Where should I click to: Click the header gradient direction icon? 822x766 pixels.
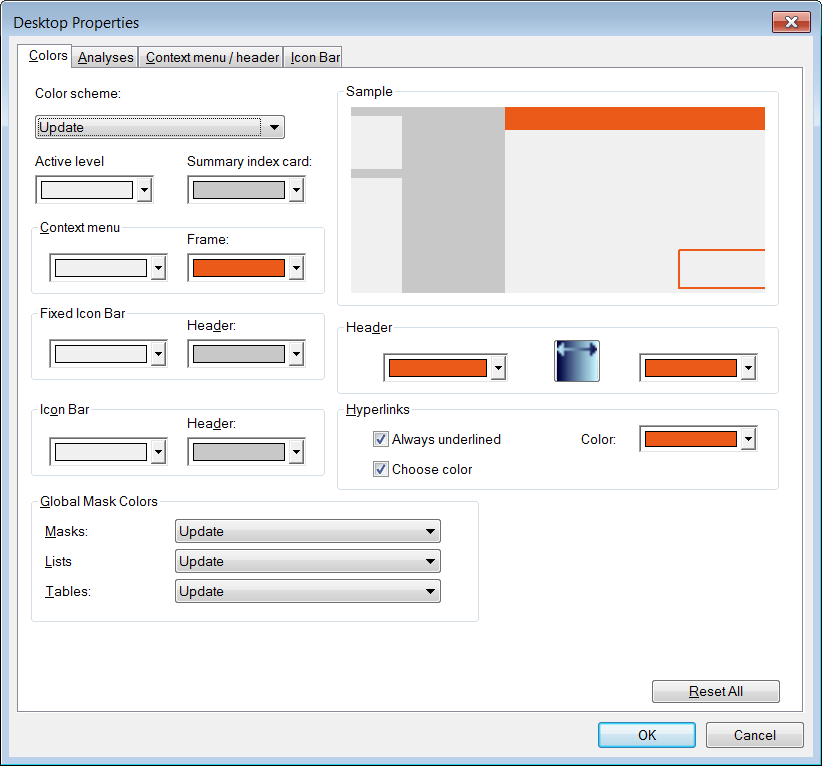pos(577,361)
